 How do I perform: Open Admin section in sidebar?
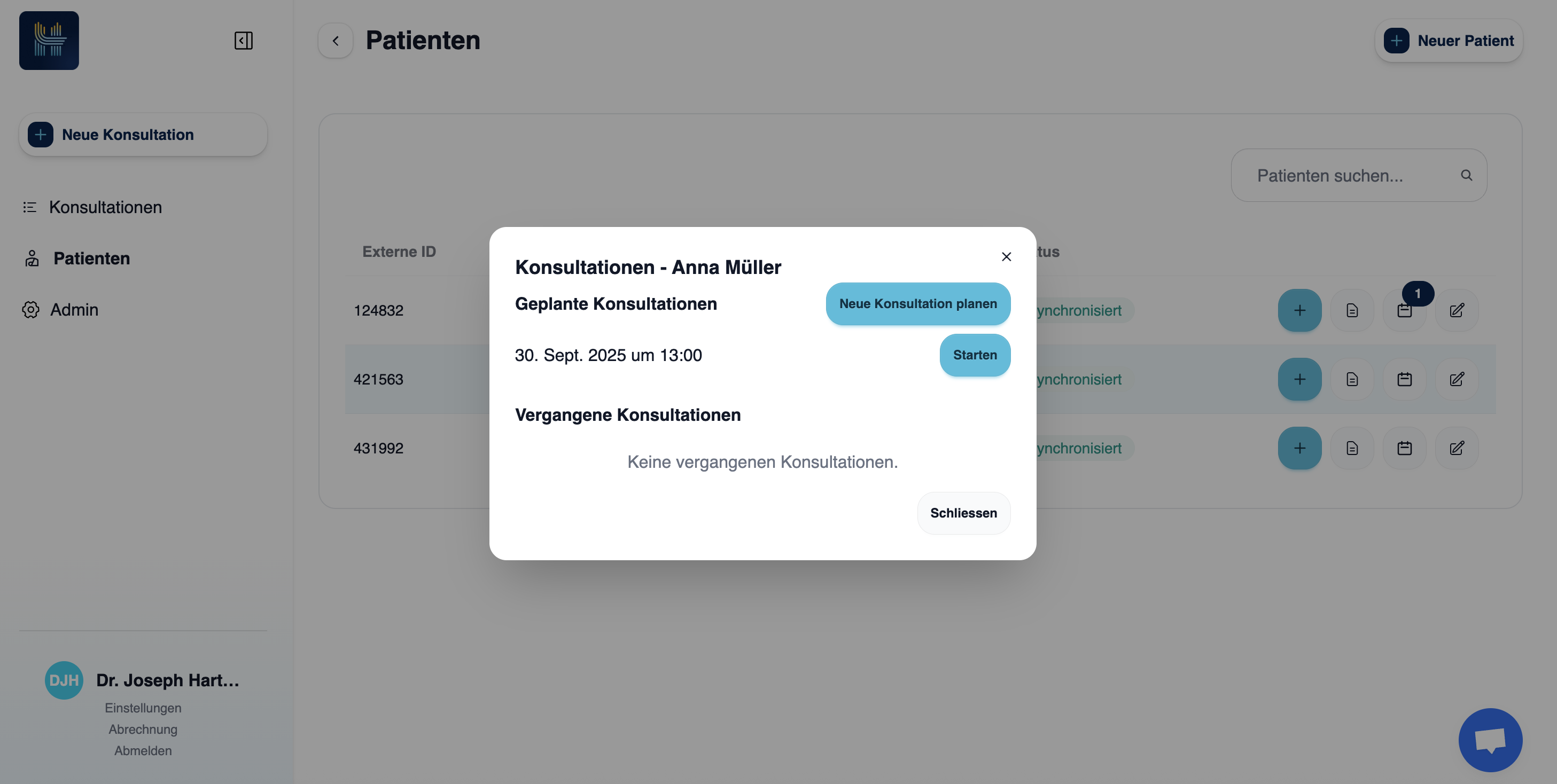(x=74, y=310)
